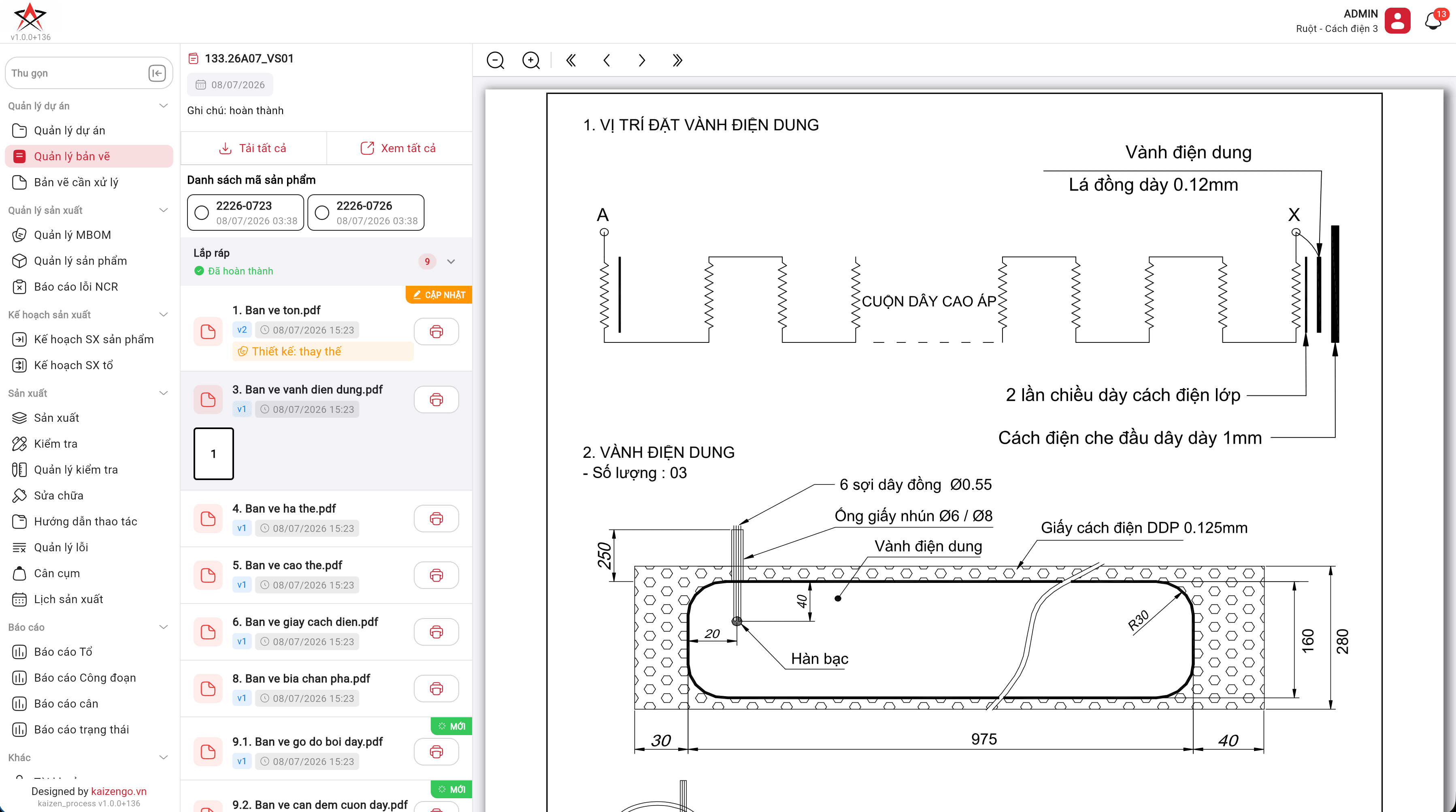Print Ban ve bia chan pha.pdf
The width and height of the screenshot is (1456, 812).
[436, 689]
